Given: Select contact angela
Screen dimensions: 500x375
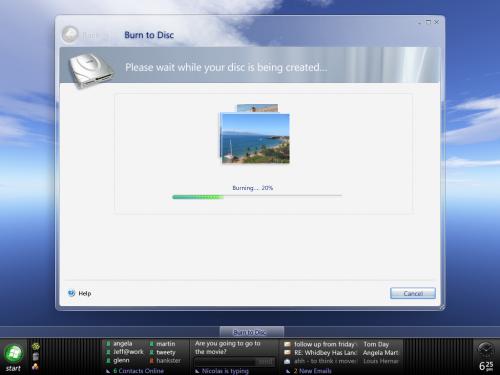Looking at the screenshot, I should coord(123,344).
